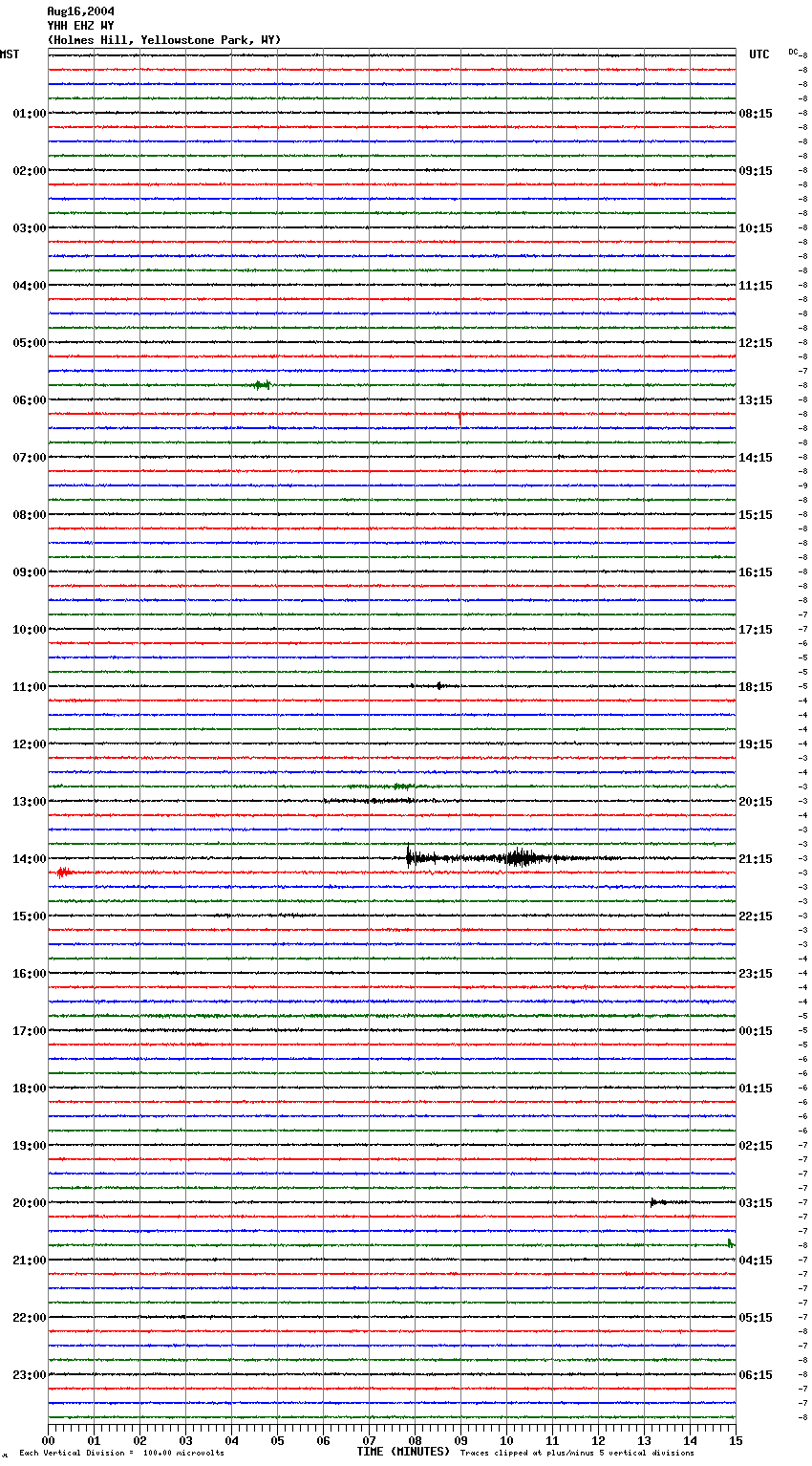The height and width of the screenshot is (1466, 812).
Task: Click the green burst on trace before 06:00
Action: [261, 385]
